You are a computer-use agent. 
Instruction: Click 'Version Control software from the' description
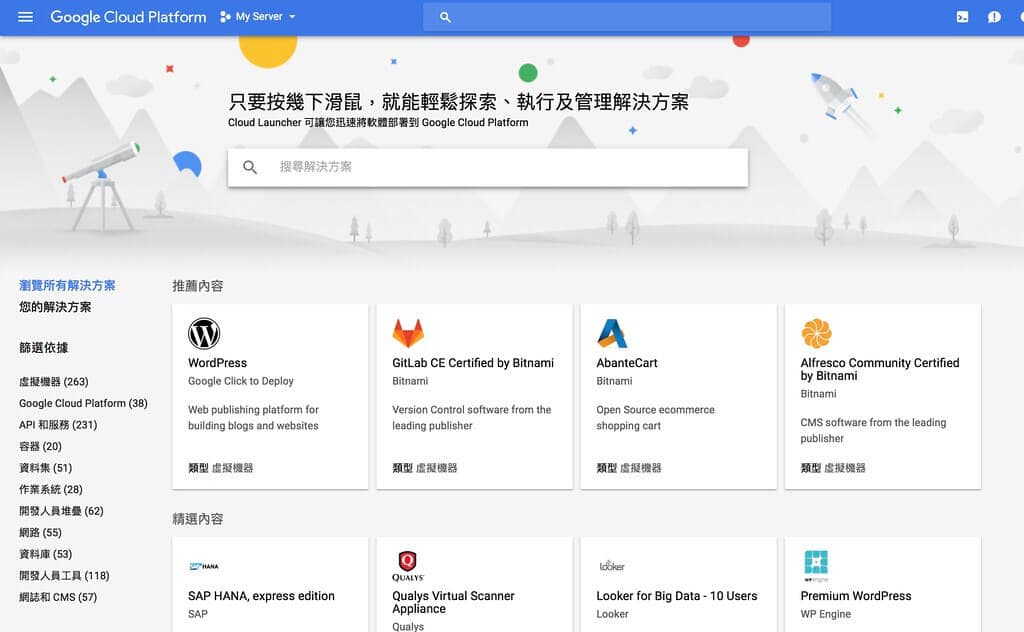(x=472, y=410)
